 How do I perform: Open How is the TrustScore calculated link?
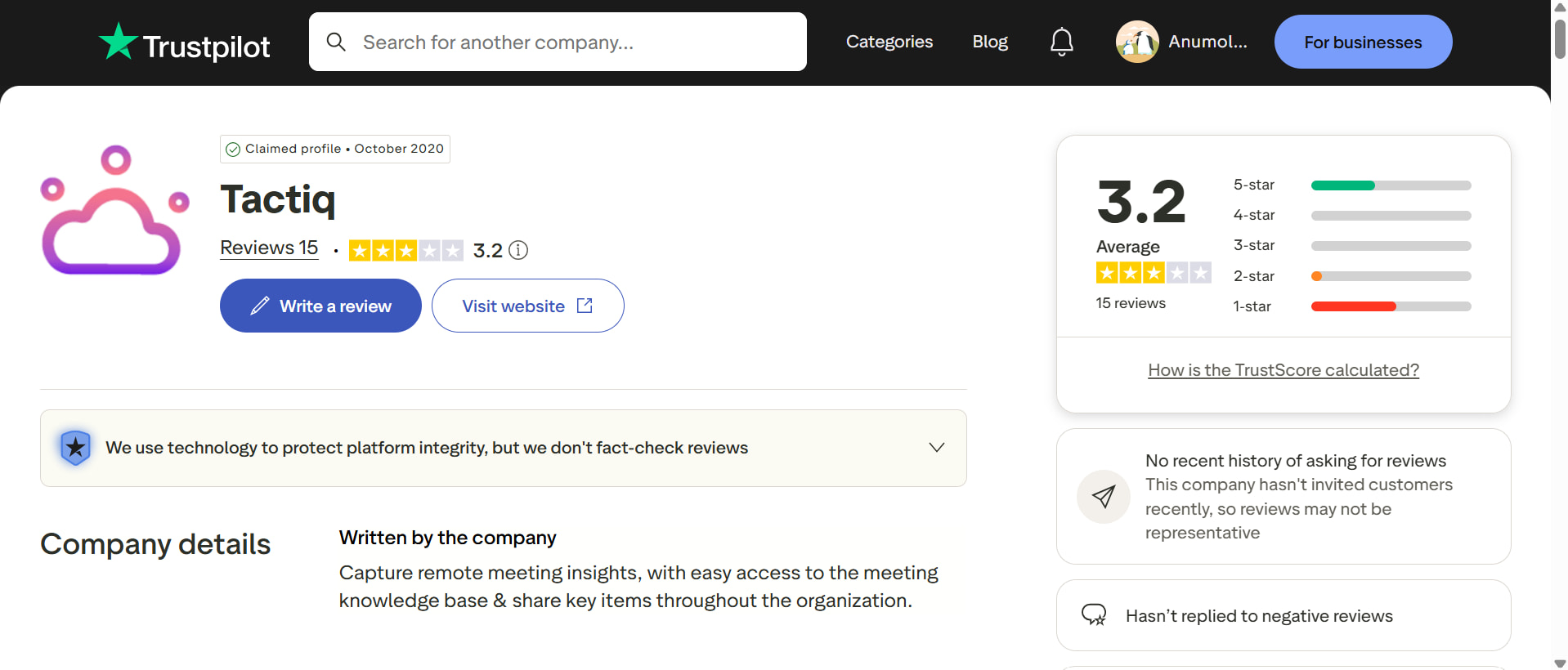(x=1284, y=370)
